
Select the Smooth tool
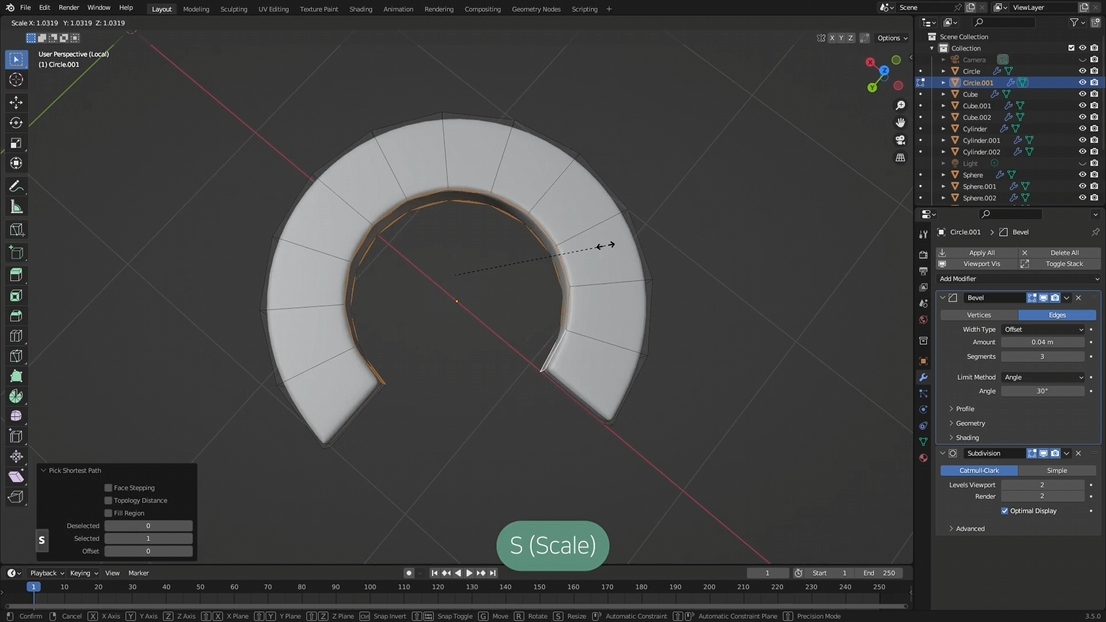16,416
